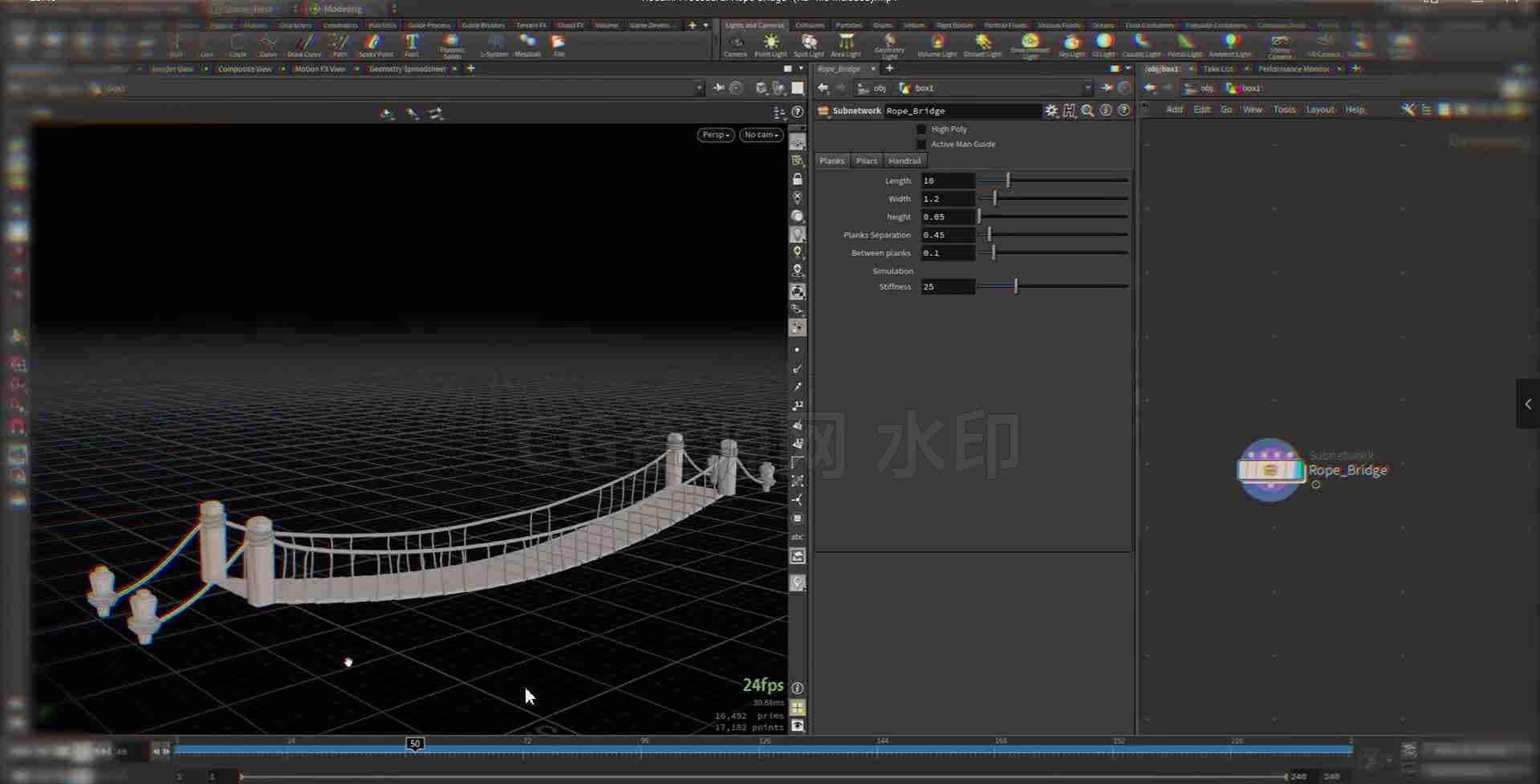This screenshot has height=784, width=1540.
Task: Open the parameter pane path dropdown arrow
Action: tap(1087, 88)
